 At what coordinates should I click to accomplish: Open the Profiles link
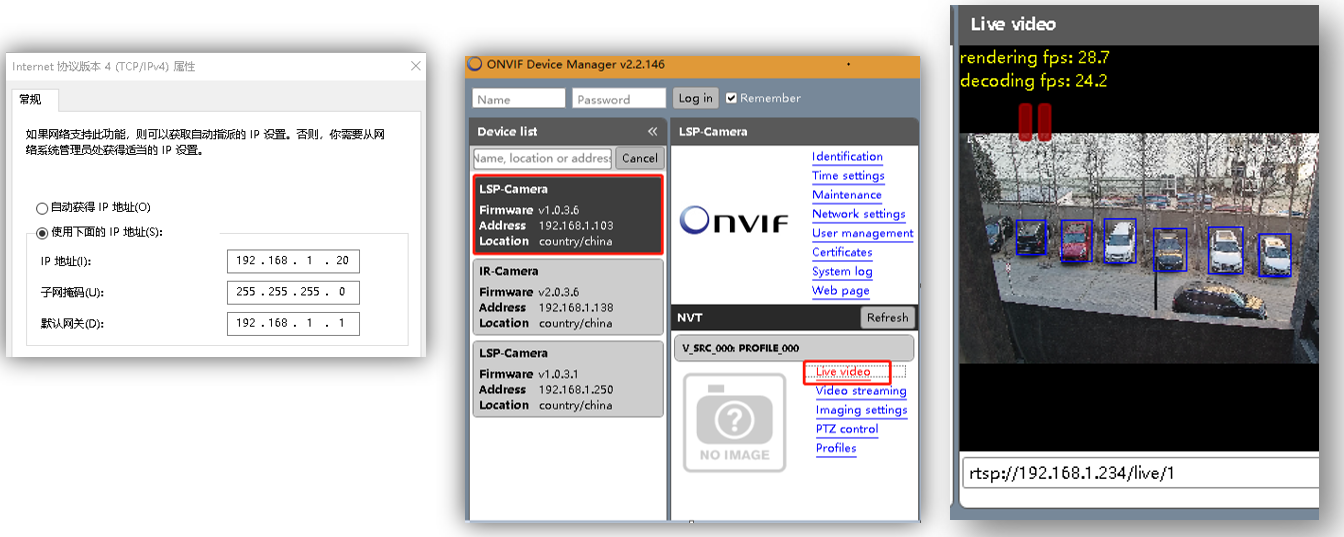[x=836, y=448]
